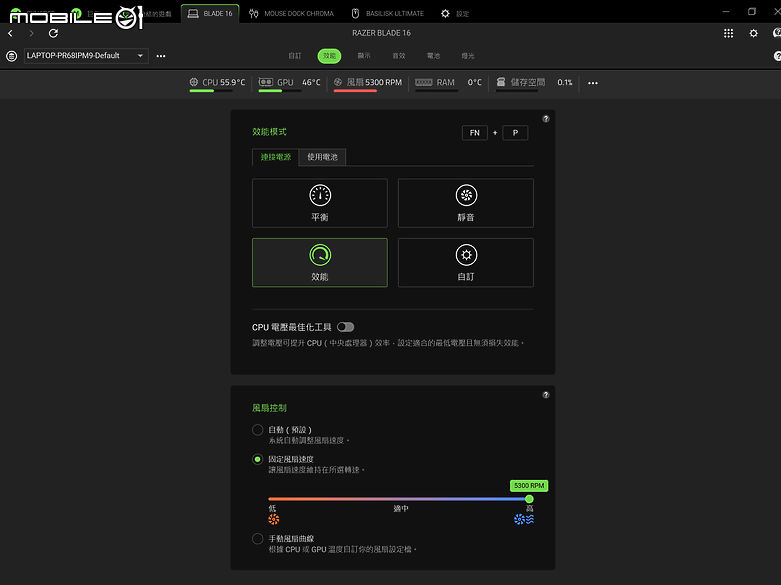Screen dimensions: 781x585
Task: Click the high fan speed blue icon
Action: click(524, 519)
